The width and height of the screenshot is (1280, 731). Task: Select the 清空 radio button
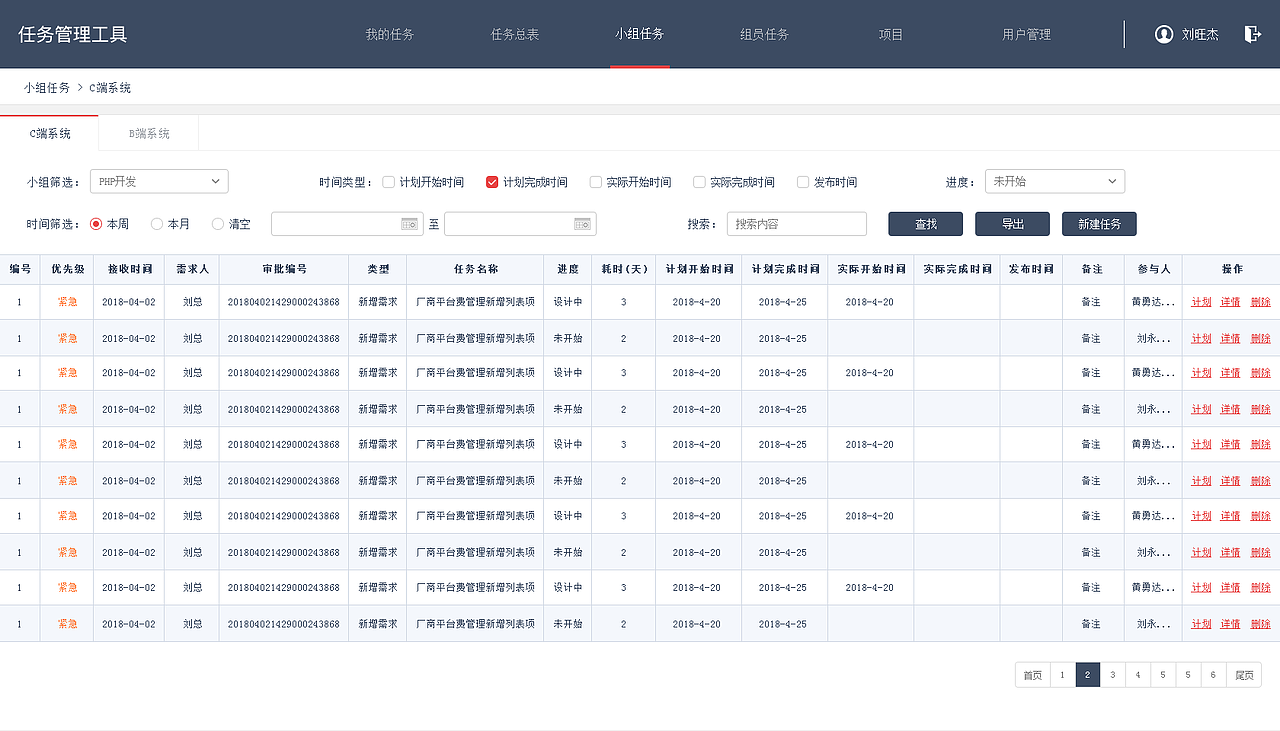pos(216,223)
